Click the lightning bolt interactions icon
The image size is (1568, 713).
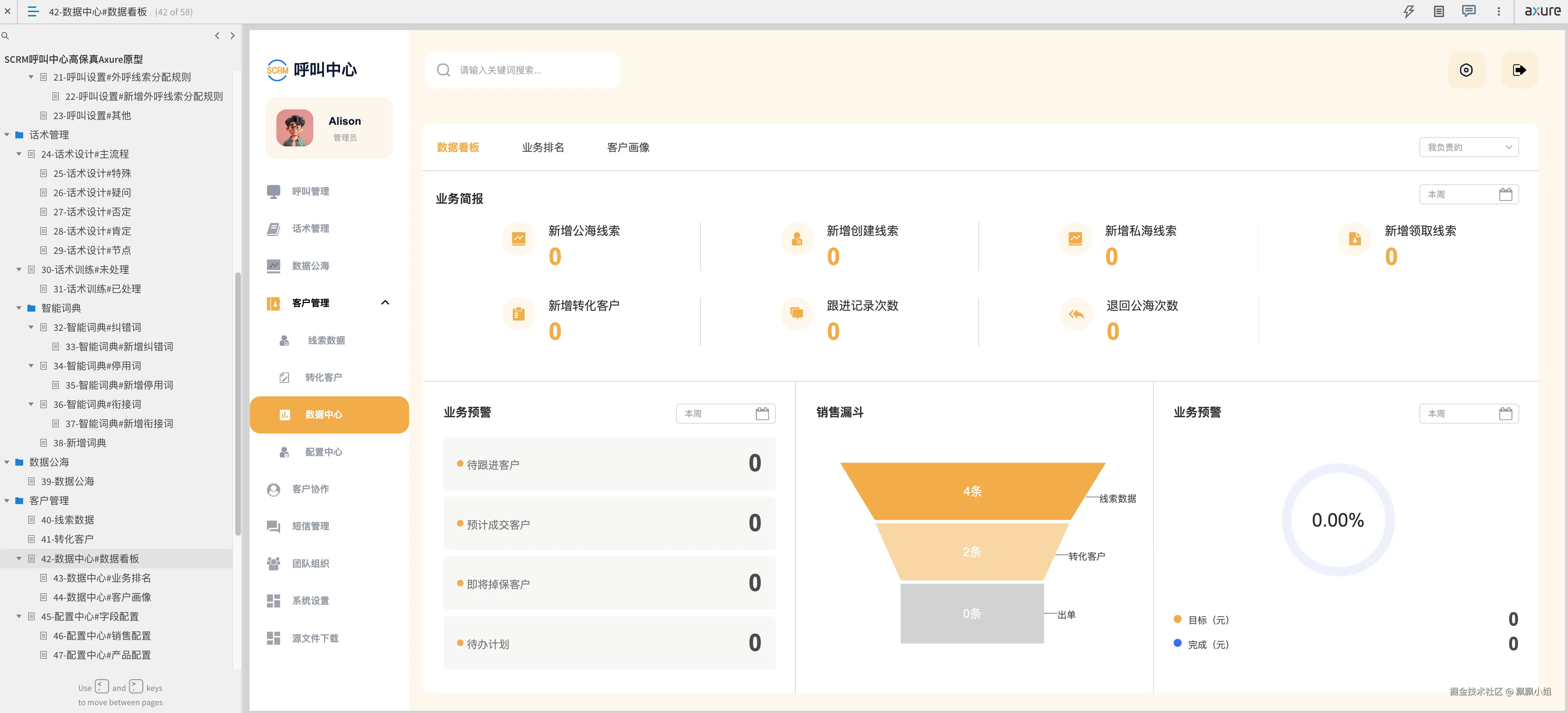[1408, 11]
